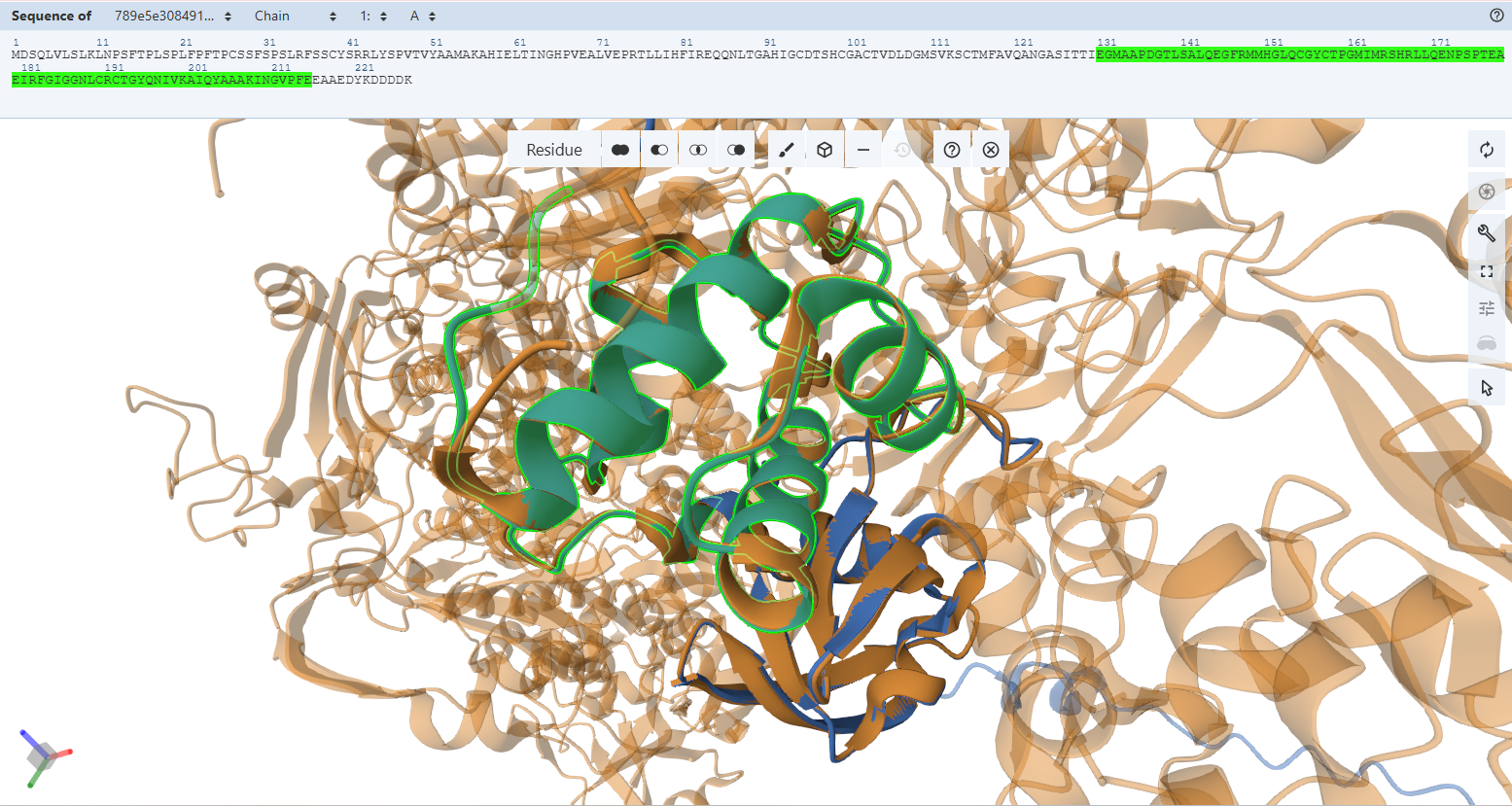
Task: Toggle expanded viewport fullscreen icon
Action: point(1486,271)
